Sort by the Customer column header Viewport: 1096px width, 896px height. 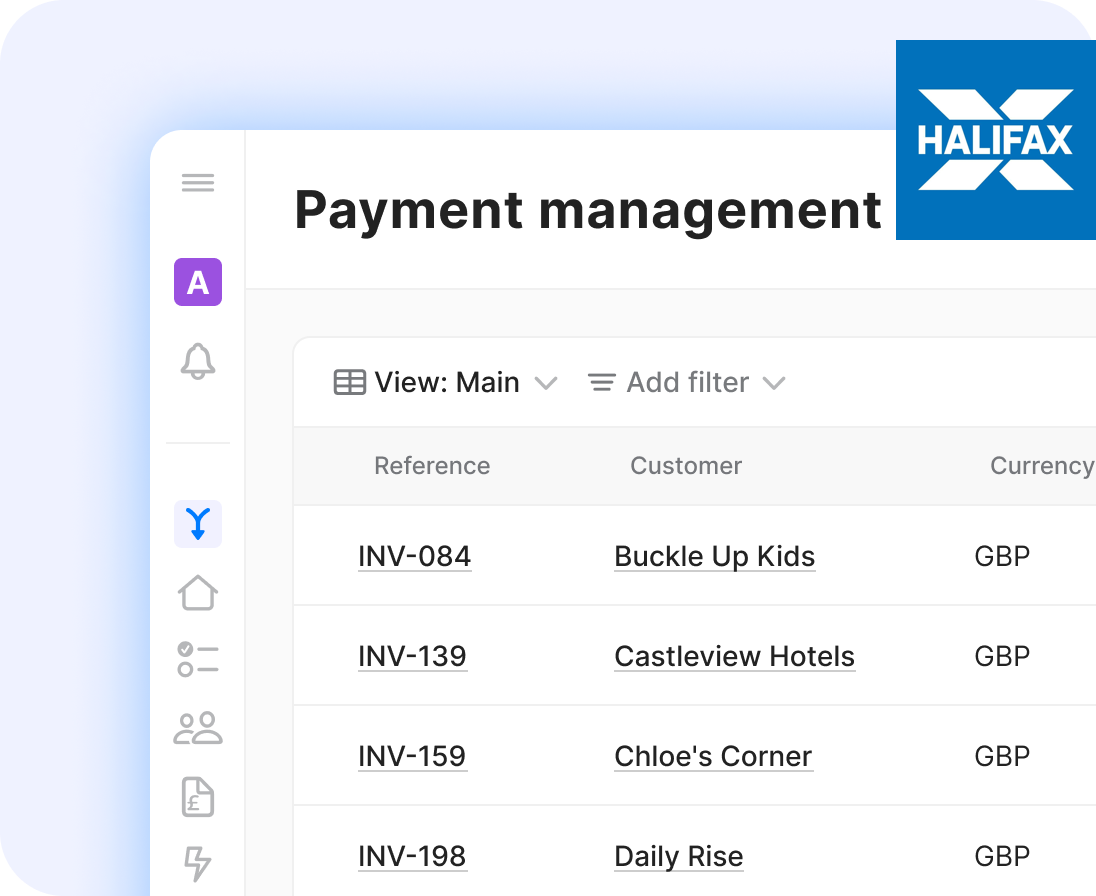pyautogui.click(x=686, y=466)
